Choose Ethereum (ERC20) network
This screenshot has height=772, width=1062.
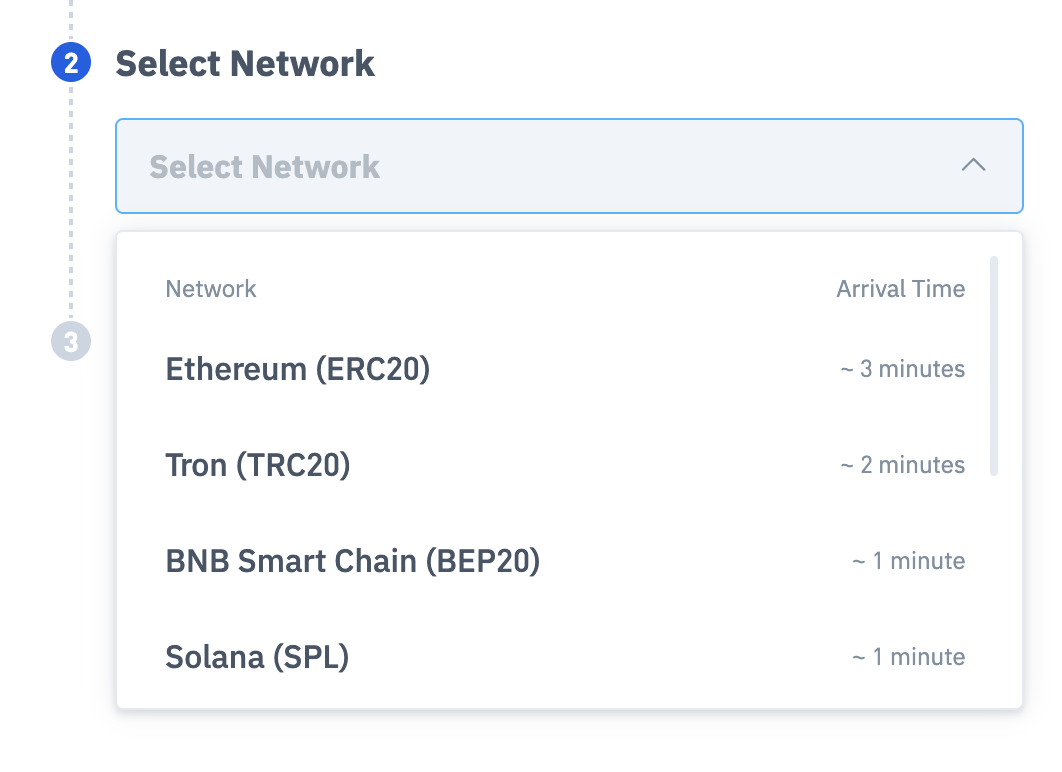(566, 369)
